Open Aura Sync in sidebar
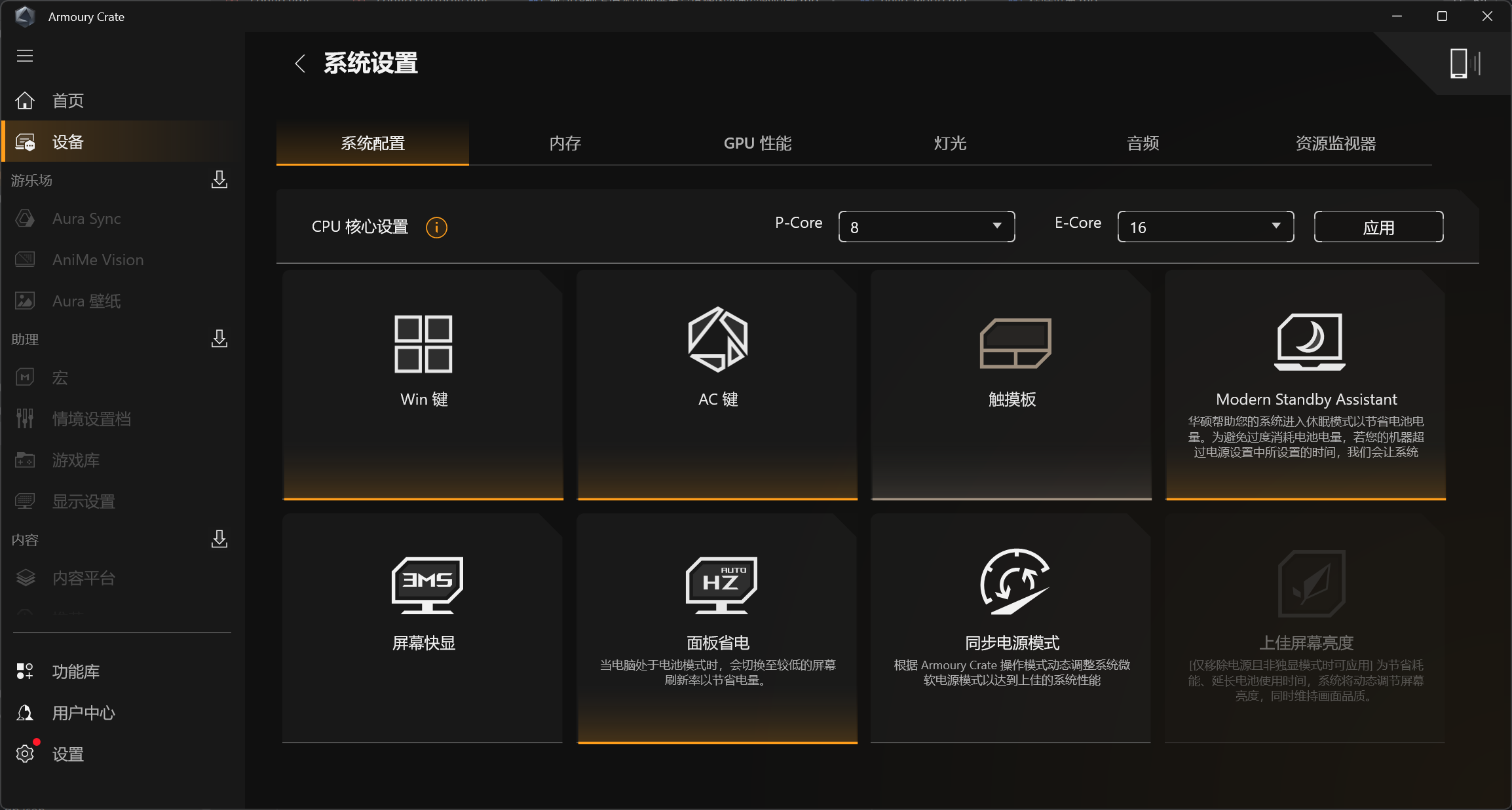The width and height of the screenshot is (1512, 810). click(123, 219)
